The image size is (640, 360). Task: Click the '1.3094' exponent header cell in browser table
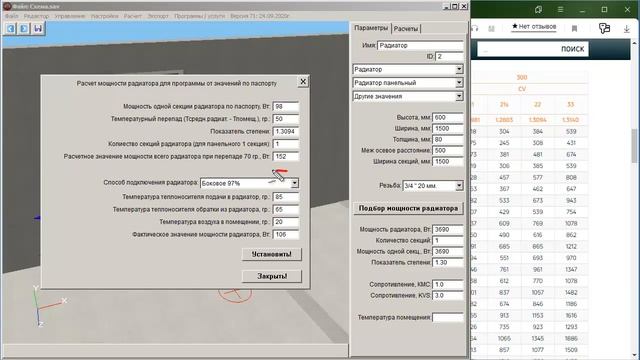point(537,120)
